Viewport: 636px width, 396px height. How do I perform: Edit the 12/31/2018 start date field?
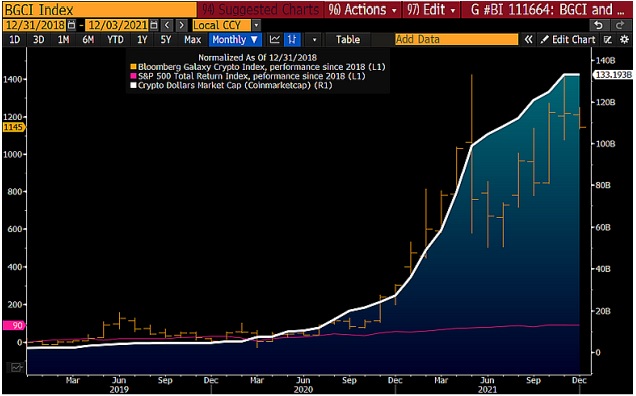34,25
